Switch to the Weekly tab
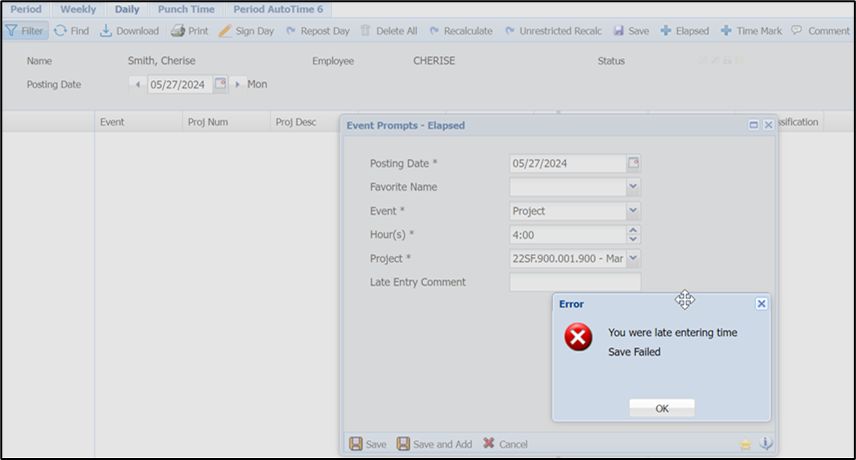The height and width of the screenshot is (460, 856). tap(78, 9)
